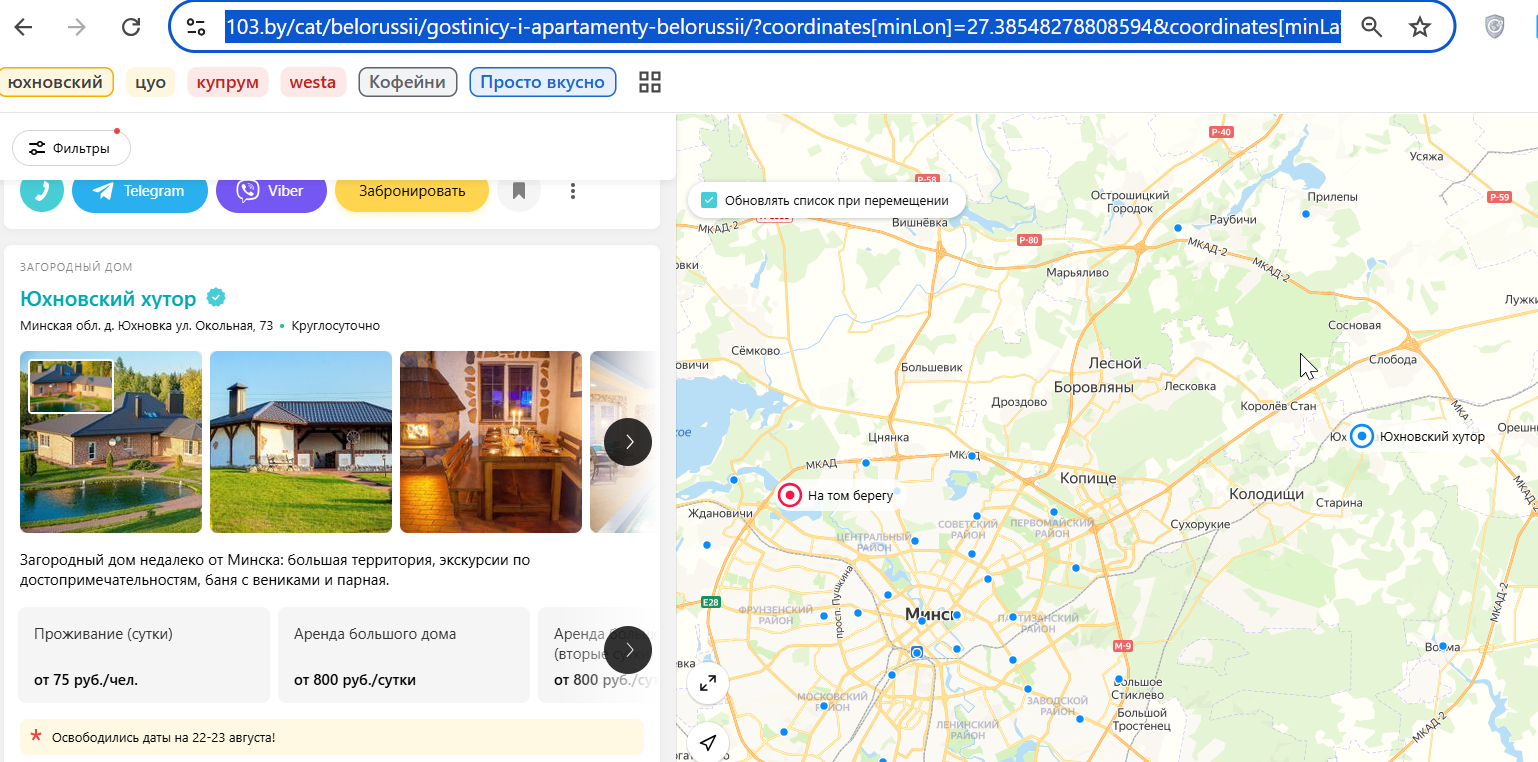The image size is (1538, 762).
Task: Click the Марьяливо label on the map
Action: [1078, 272]
